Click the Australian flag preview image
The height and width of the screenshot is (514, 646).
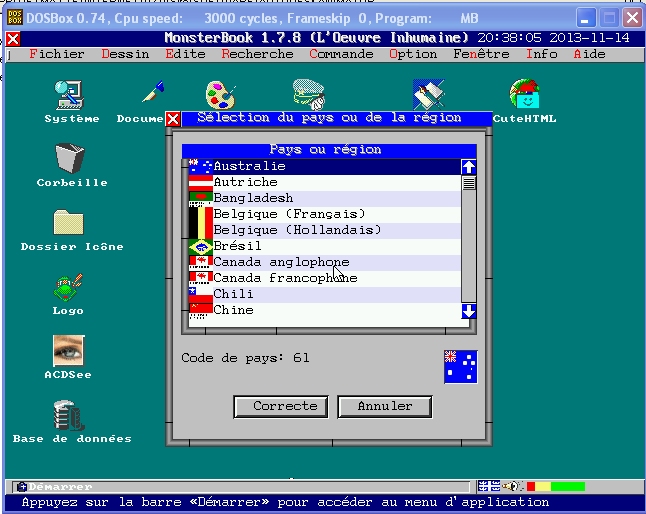pos(461,367)
